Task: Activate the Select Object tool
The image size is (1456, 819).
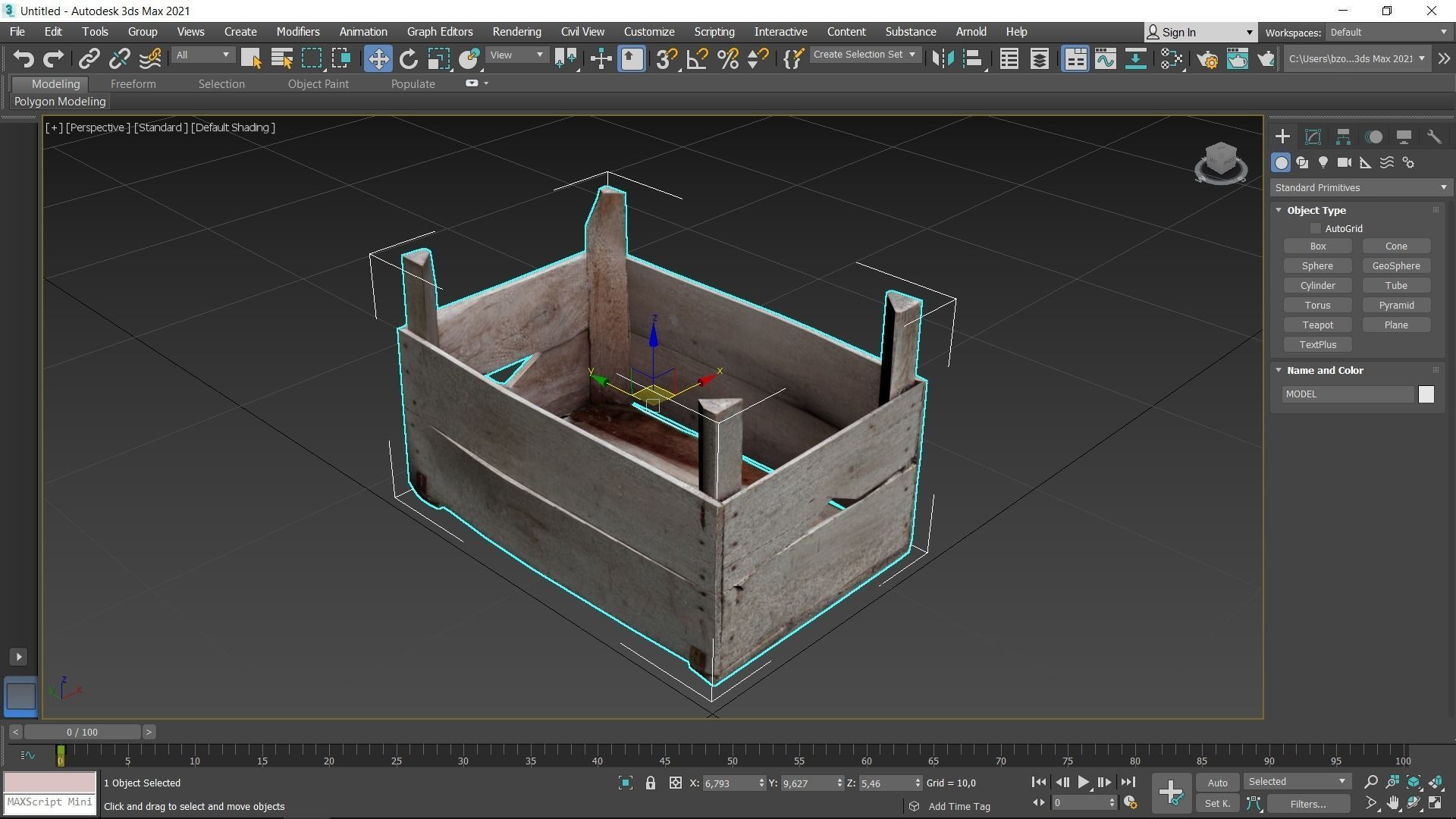Action: (251, 58)
